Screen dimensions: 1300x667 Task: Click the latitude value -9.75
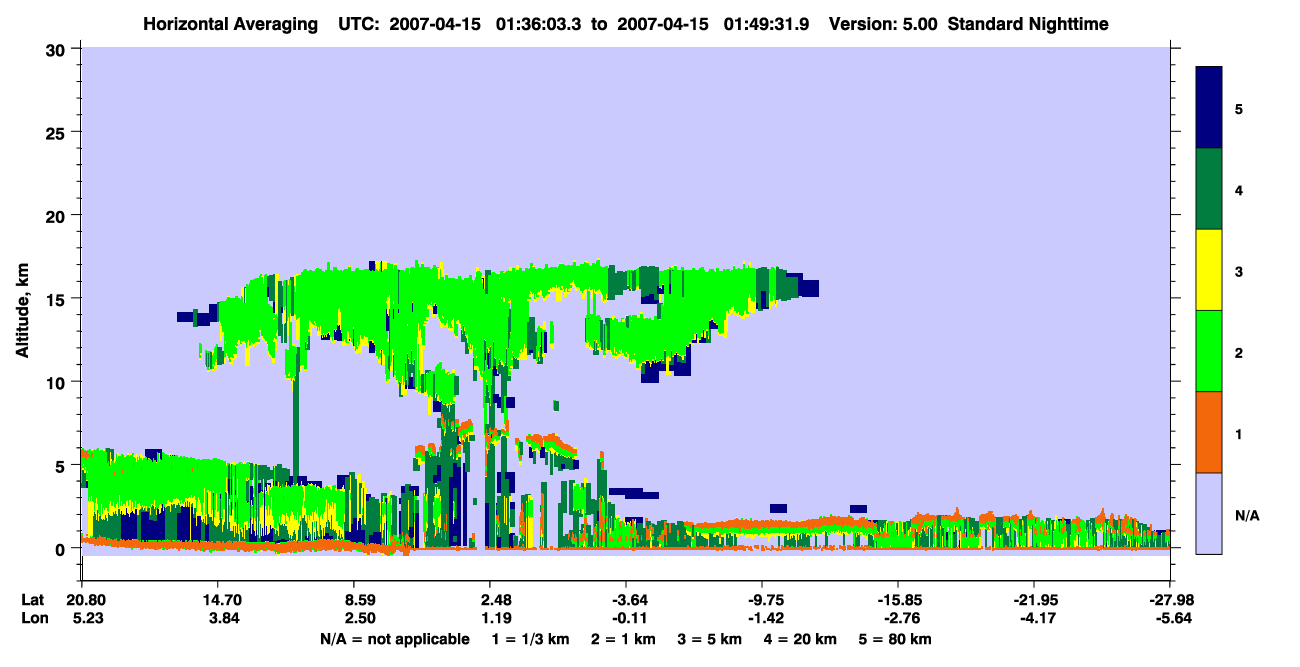click(762, 600)
